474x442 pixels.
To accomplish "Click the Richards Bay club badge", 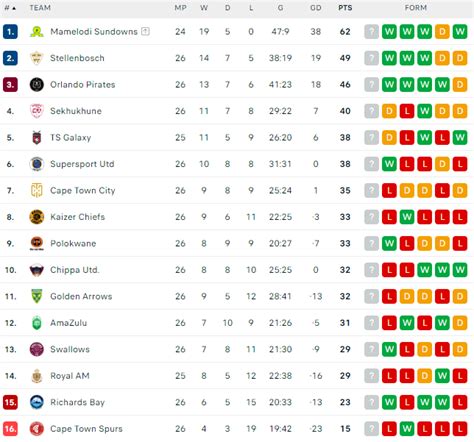I will click(37, 402).
